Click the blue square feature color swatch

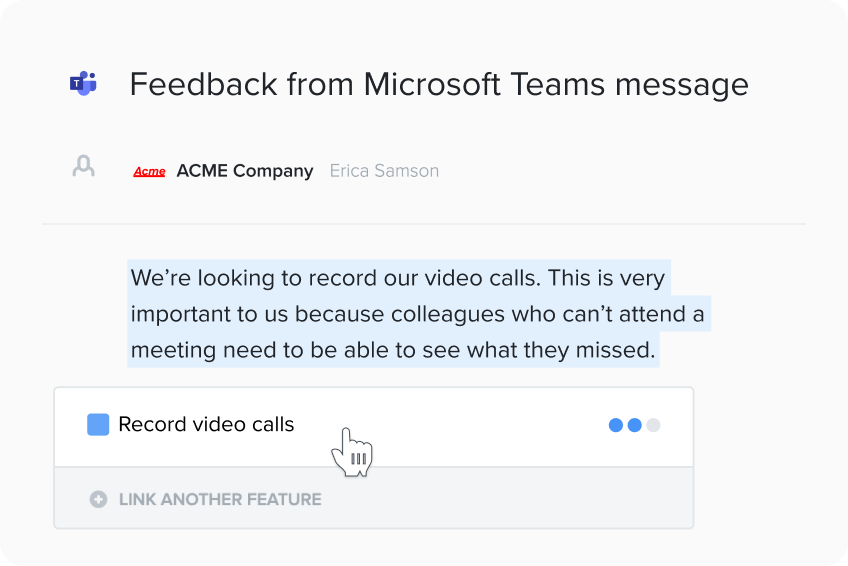pos(98,424)
